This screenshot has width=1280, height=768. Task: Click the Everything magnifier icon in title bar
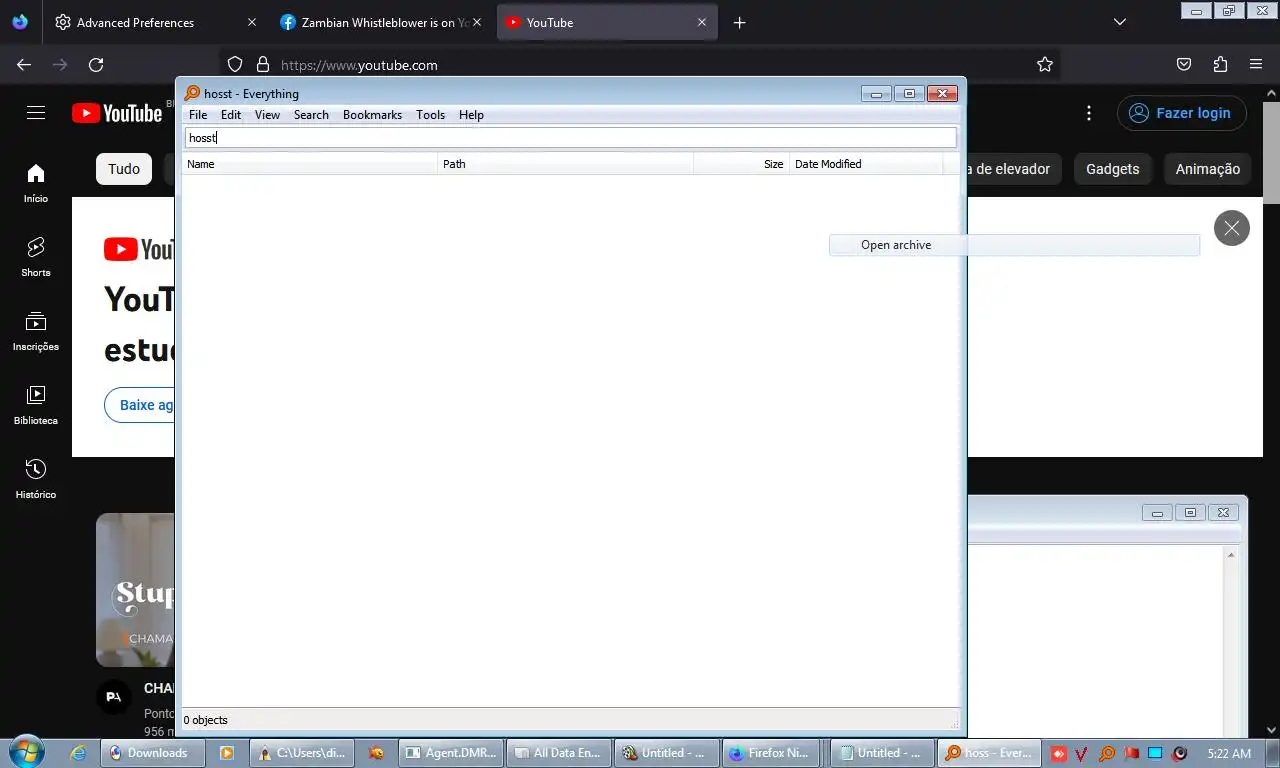pyautogui.click(x=192, y=94)
